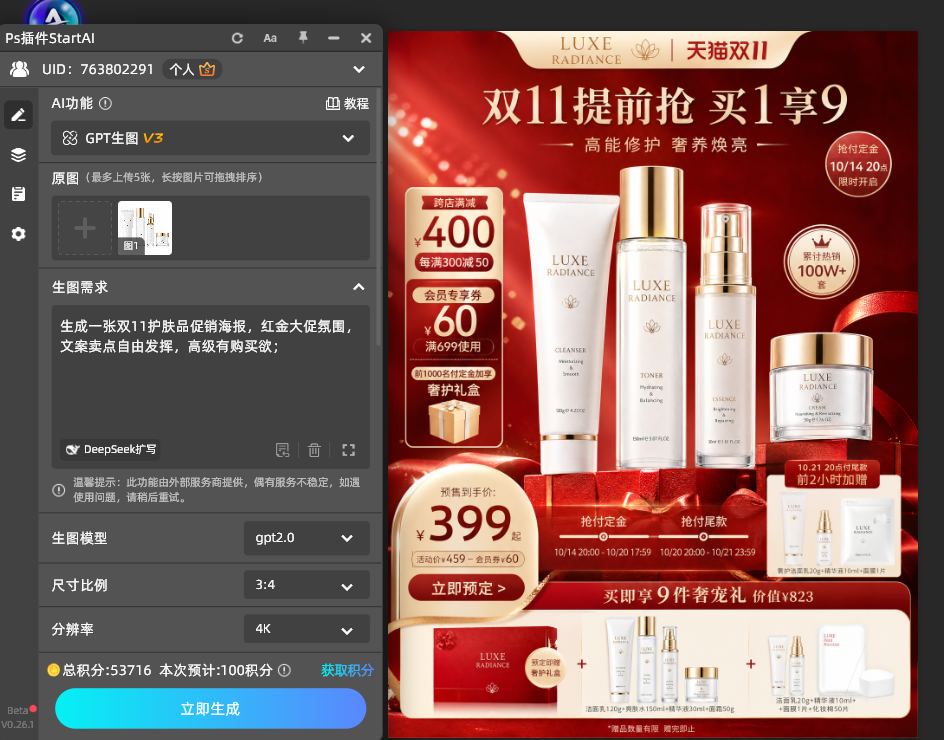Click the 预售到手价 399 price
This screenshot has width=944, height=740.
point(468,521)
